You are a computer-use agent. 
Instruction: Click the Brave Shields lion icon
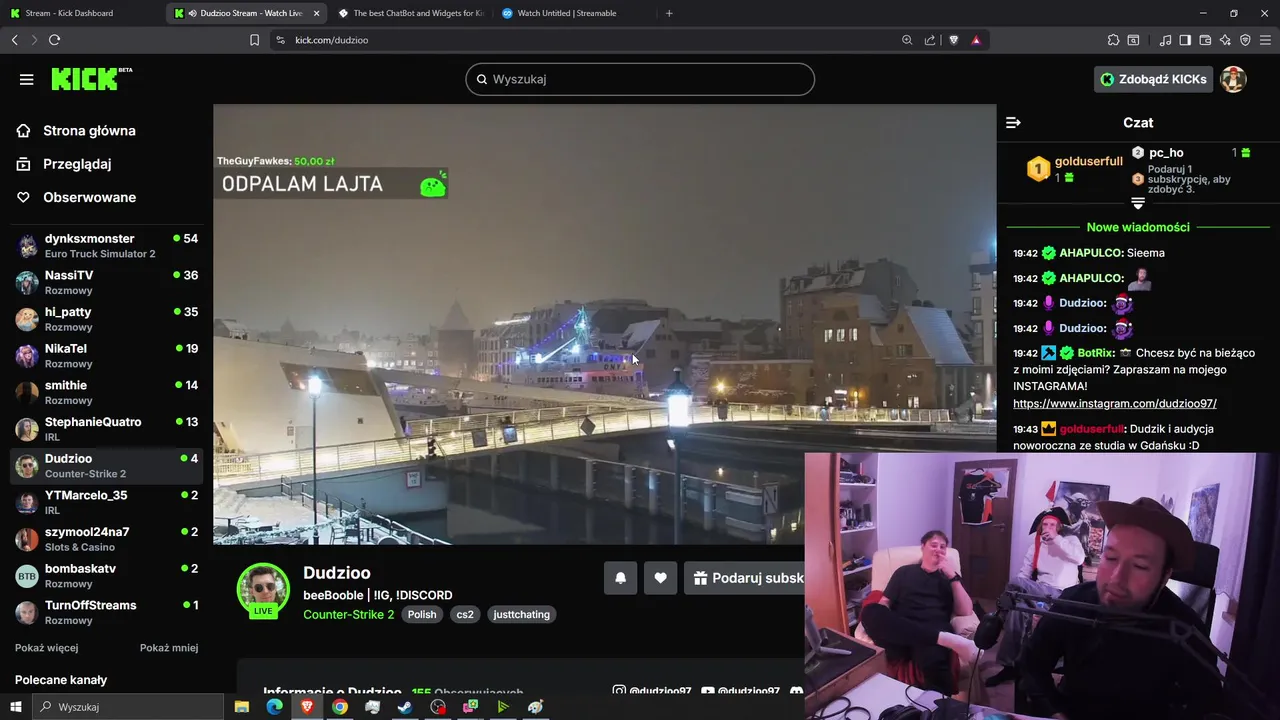coord(953,40)
